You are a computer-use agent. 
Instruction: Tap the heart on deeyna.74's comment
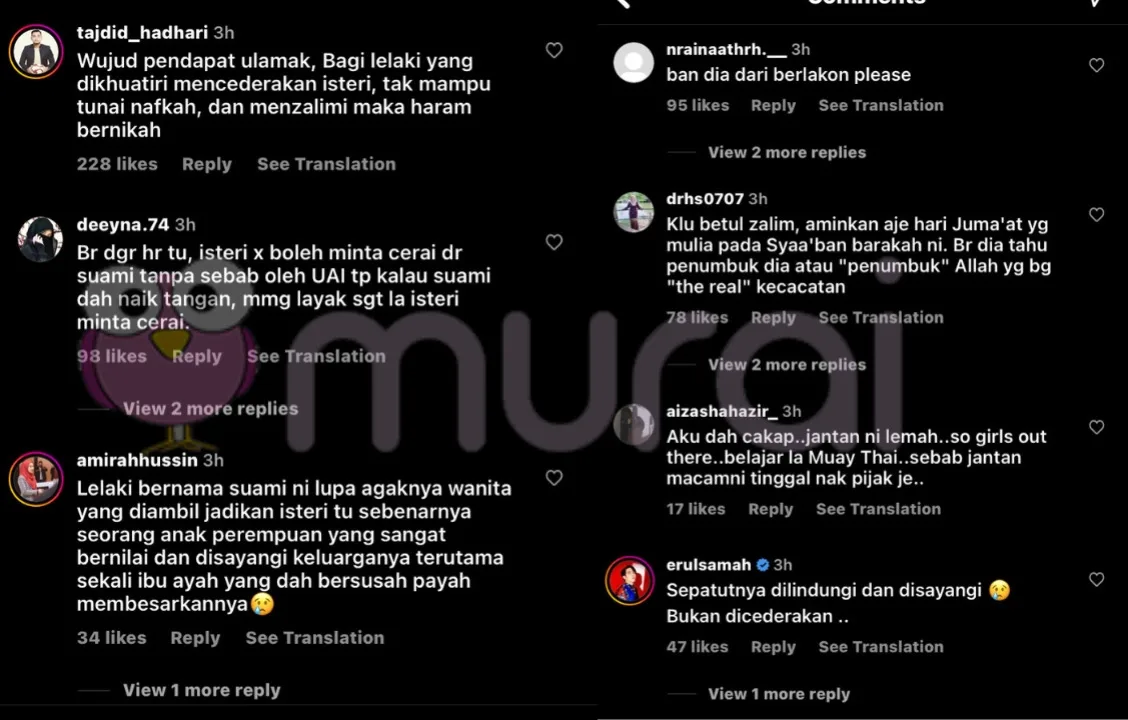tap(554, 242)
